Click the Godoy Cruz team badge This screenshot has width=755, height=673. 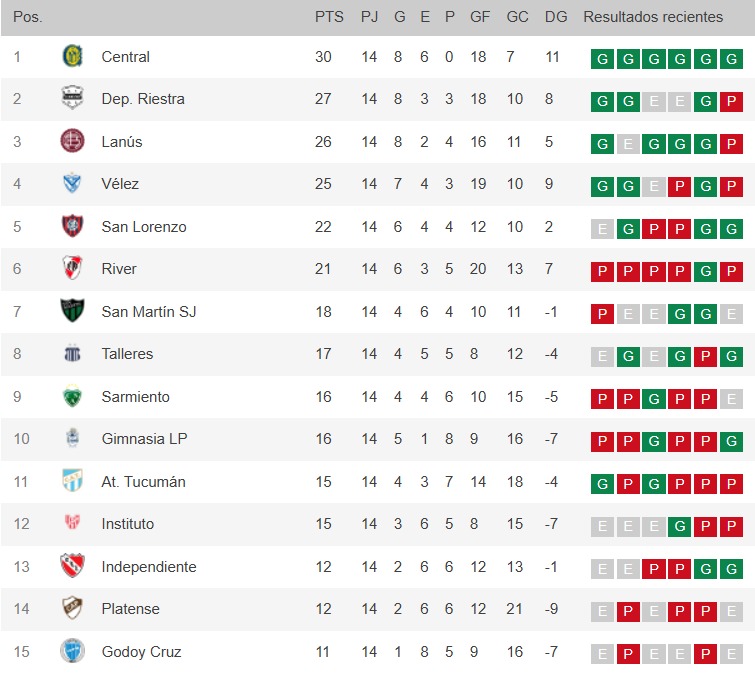point(73,652)
